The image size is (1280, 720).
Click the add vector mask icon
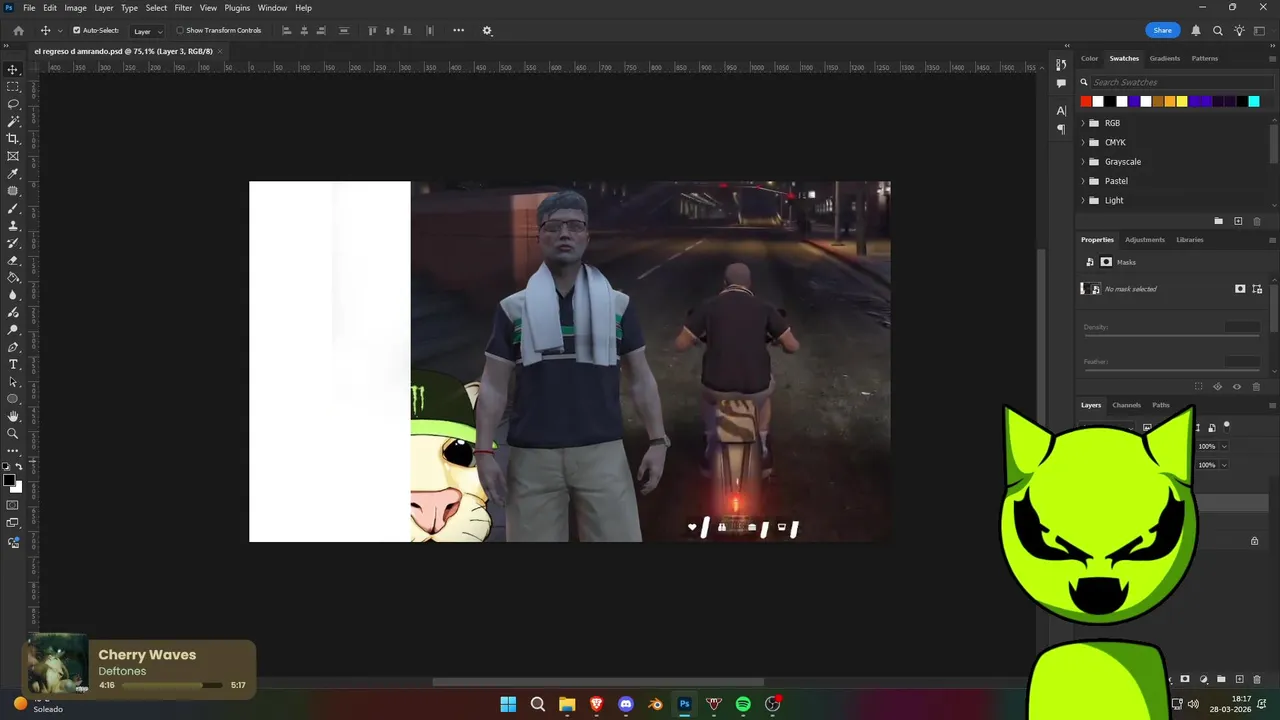click(x=1257, y=289)
